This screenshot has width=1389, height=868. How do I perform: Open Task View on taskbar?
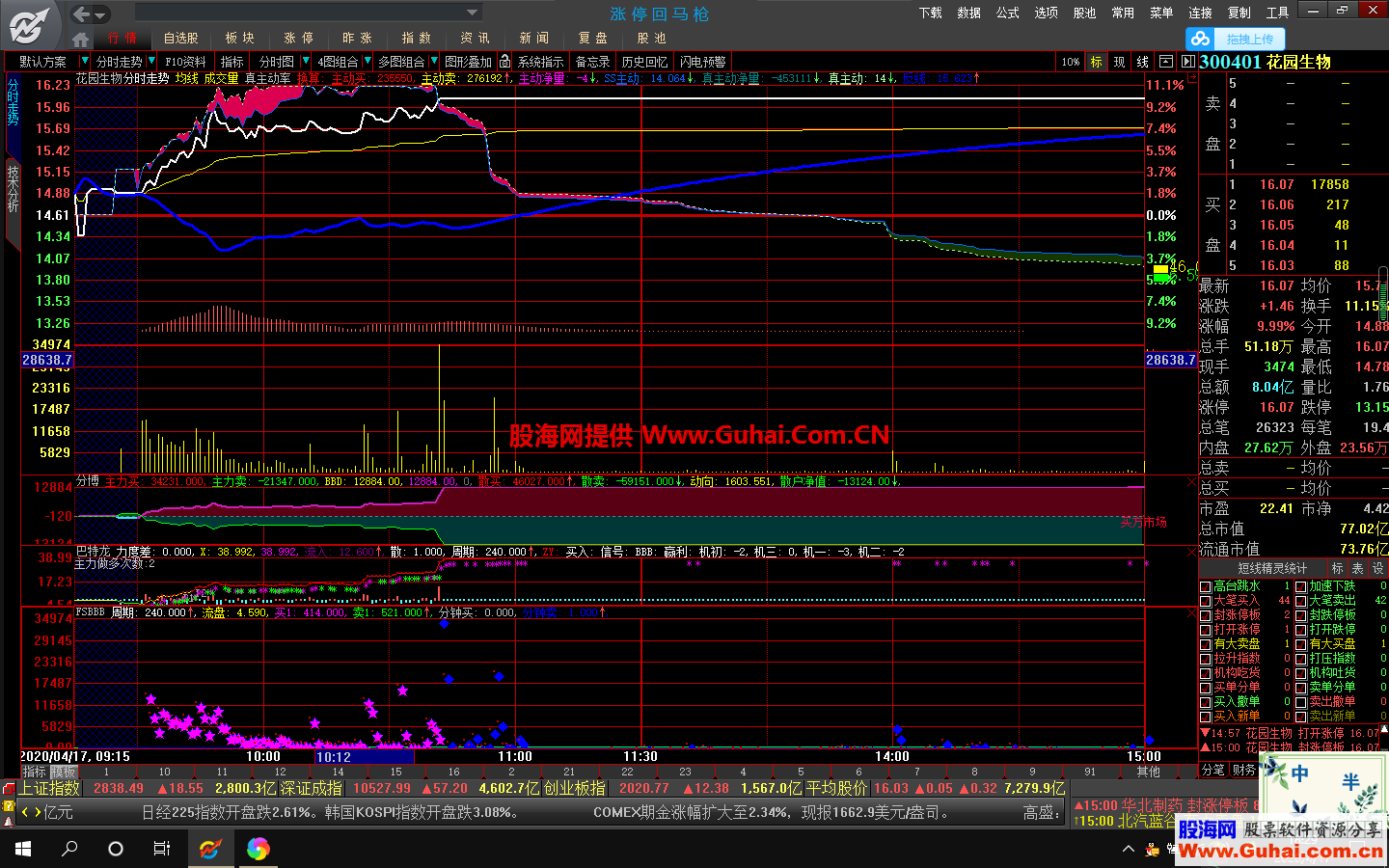(x=162, y=849)
